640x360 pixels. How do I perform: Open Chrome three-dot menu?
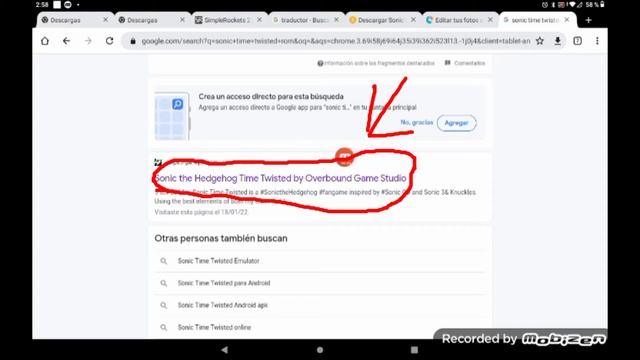coord(597,41)
